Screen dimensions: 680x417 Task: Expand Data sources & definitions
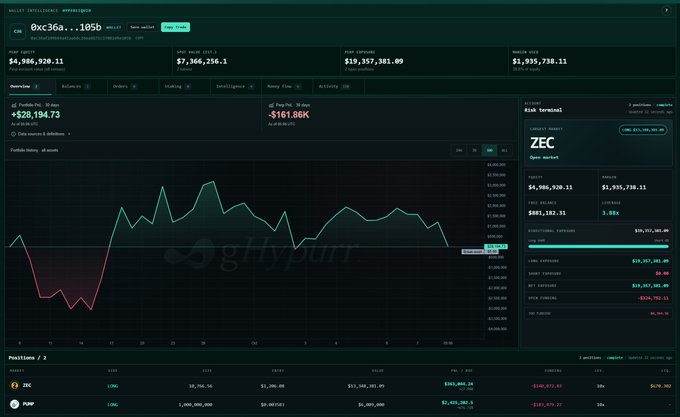pyautogui.click(x=41, y=134)
